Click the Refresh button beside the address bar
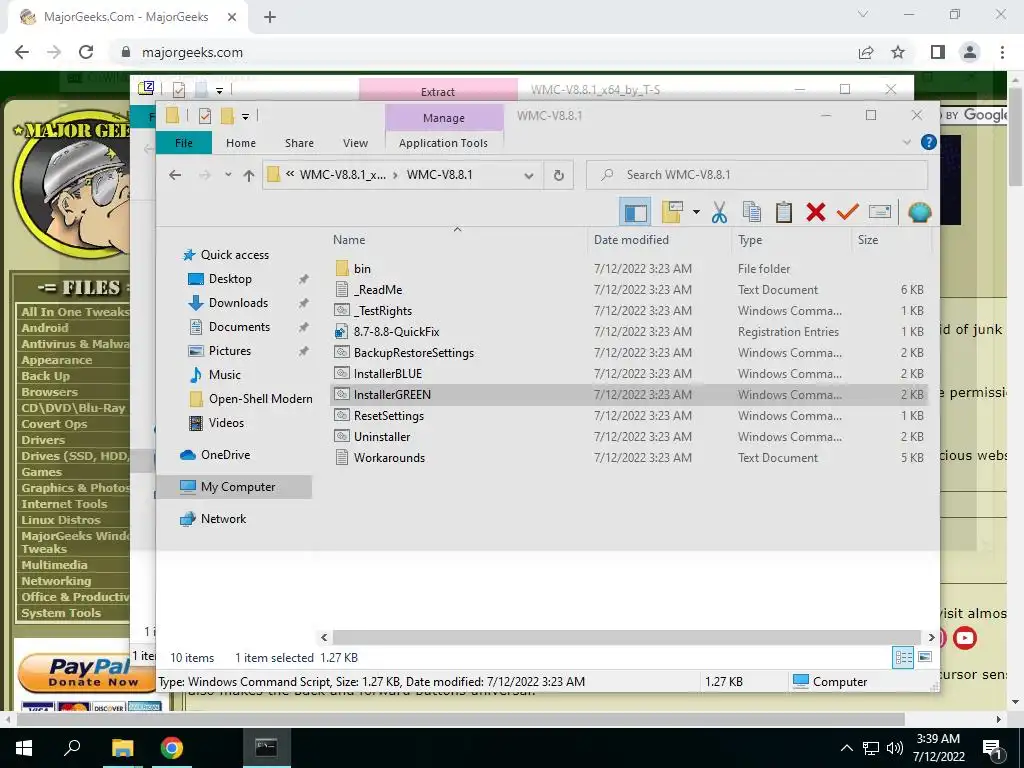The image size is (1024, 768). click(558, 175)
